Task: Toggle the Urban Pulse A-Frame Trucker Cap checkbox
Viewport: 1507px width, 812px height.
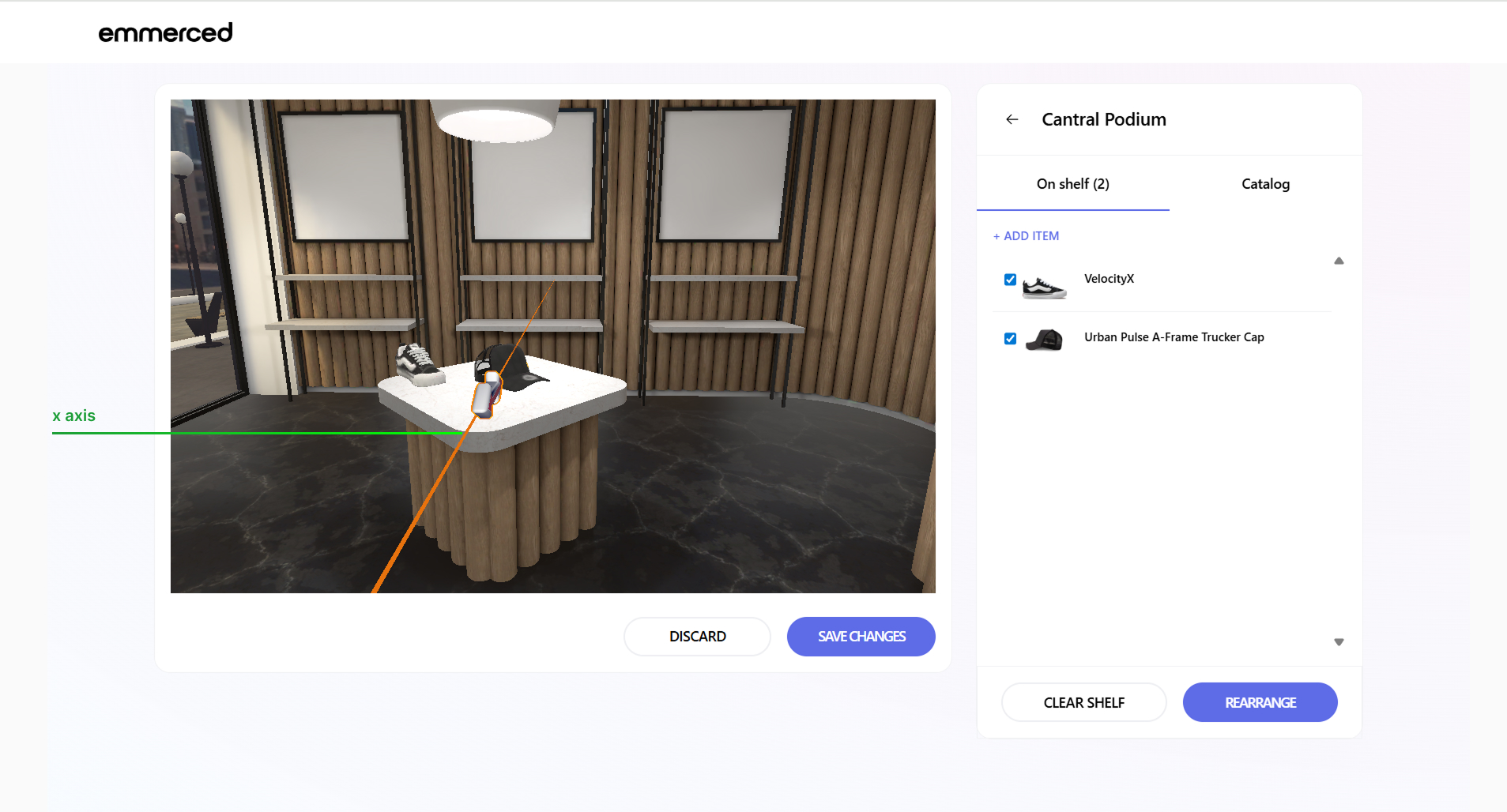Action: tap(1010, 339)
